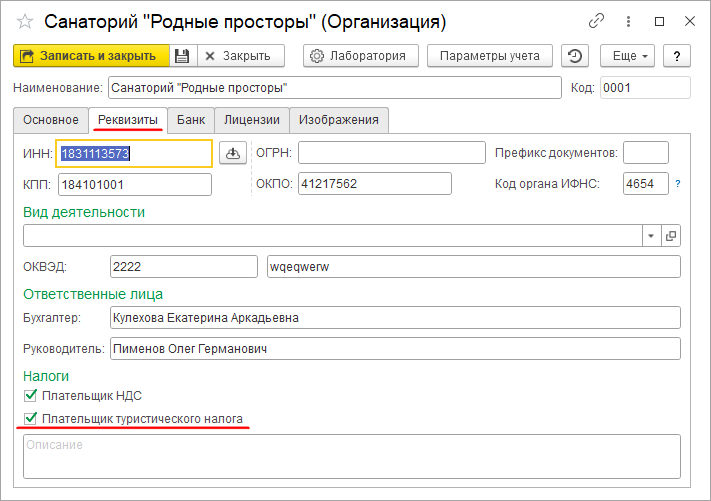
Task: Click the Наименование field
Action: (x=335, y=88)
